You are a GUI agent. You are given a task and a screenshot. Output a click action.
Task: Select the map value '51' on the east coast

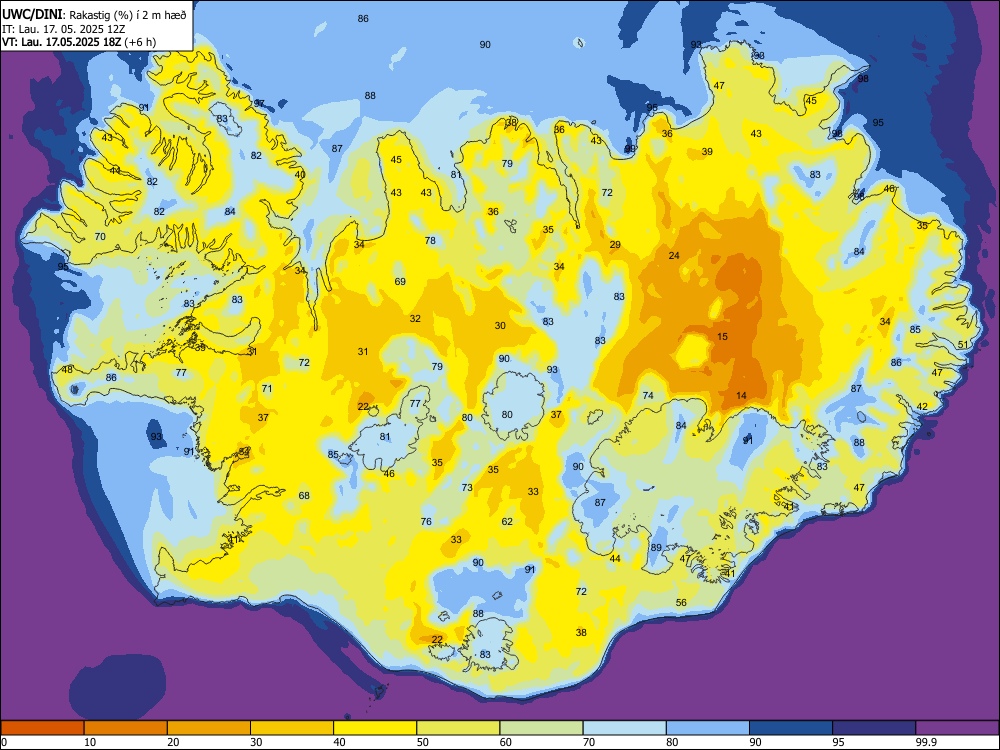click(963, 344)
